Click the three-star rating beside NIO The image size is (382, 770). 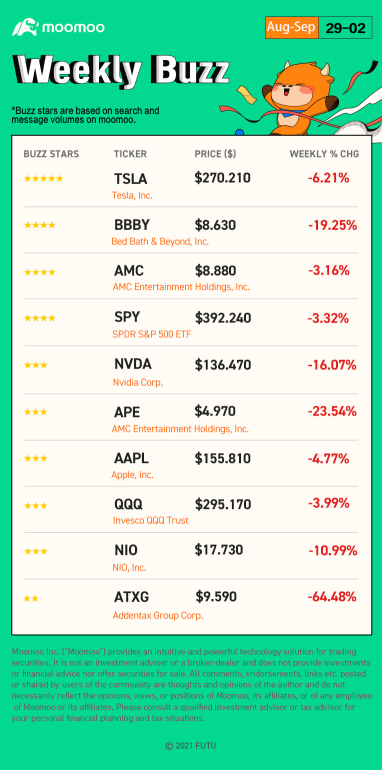(x=35, y=551)
